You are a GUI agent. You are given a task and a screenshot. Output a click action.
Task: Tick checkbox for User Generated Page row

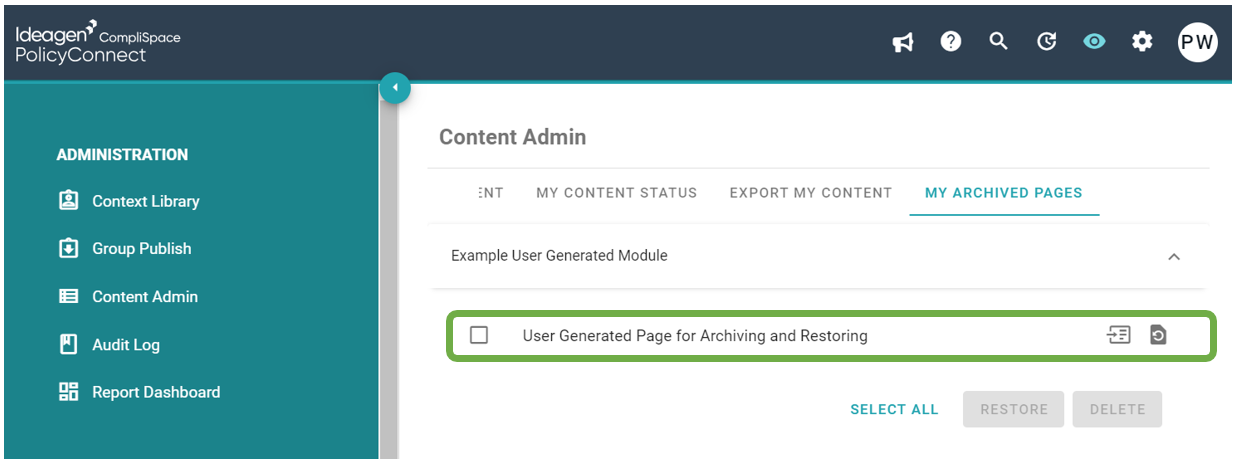click(479, 335)
